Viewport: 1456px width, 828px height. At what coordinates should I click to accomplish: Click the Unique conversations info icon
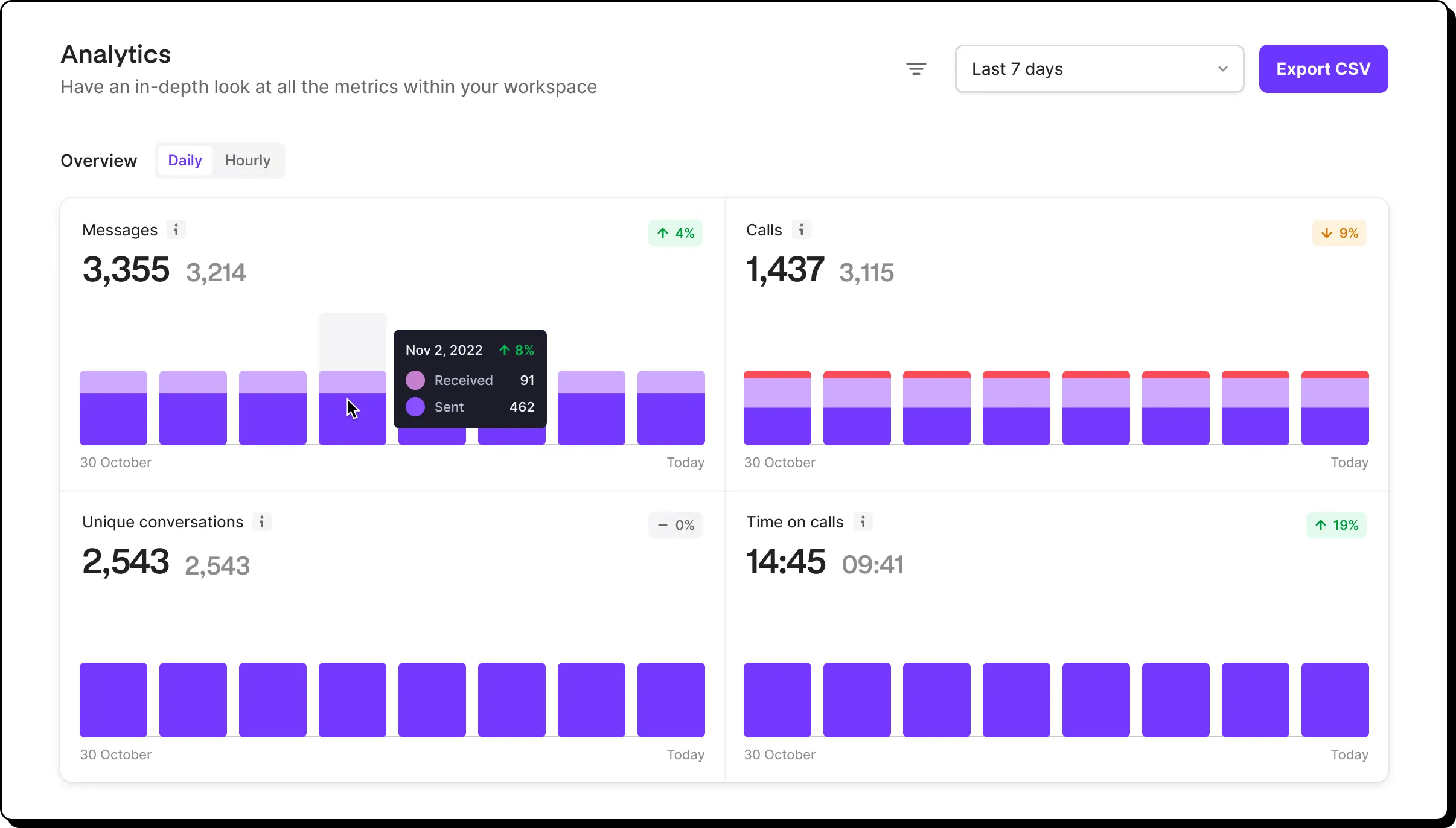click(261, 521)
